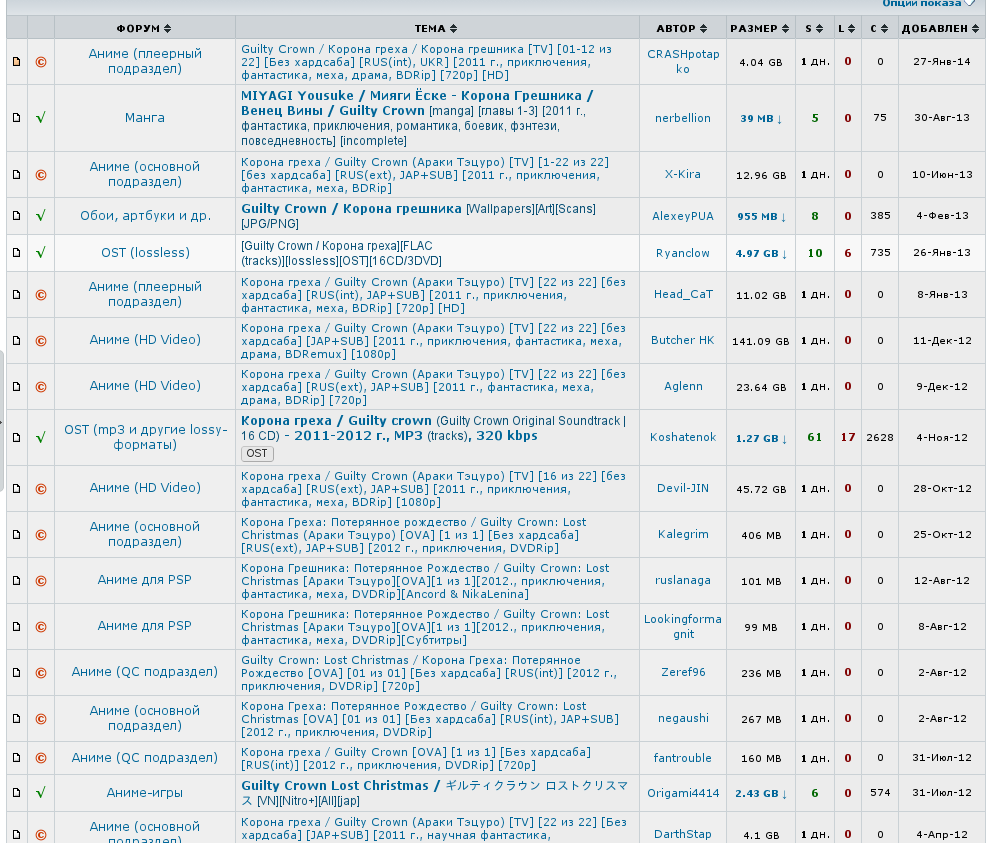Open the Аниме для PSP forum in ruslanaga row
This screenshot has height=843, width=993.
144,580
